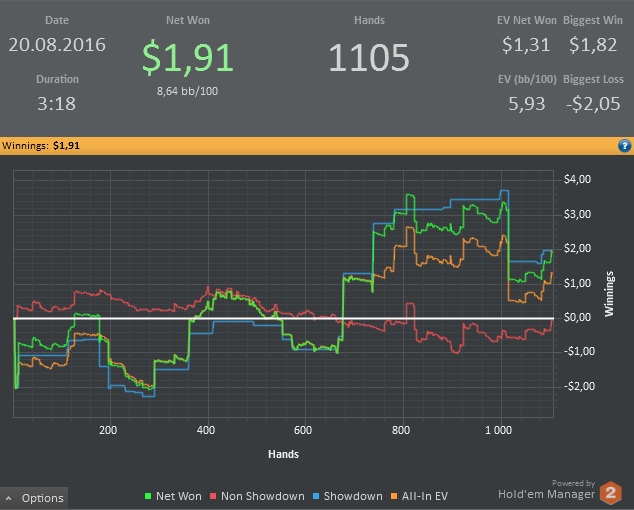Click the Date header label
634x510 pixels.
[57, 20]
